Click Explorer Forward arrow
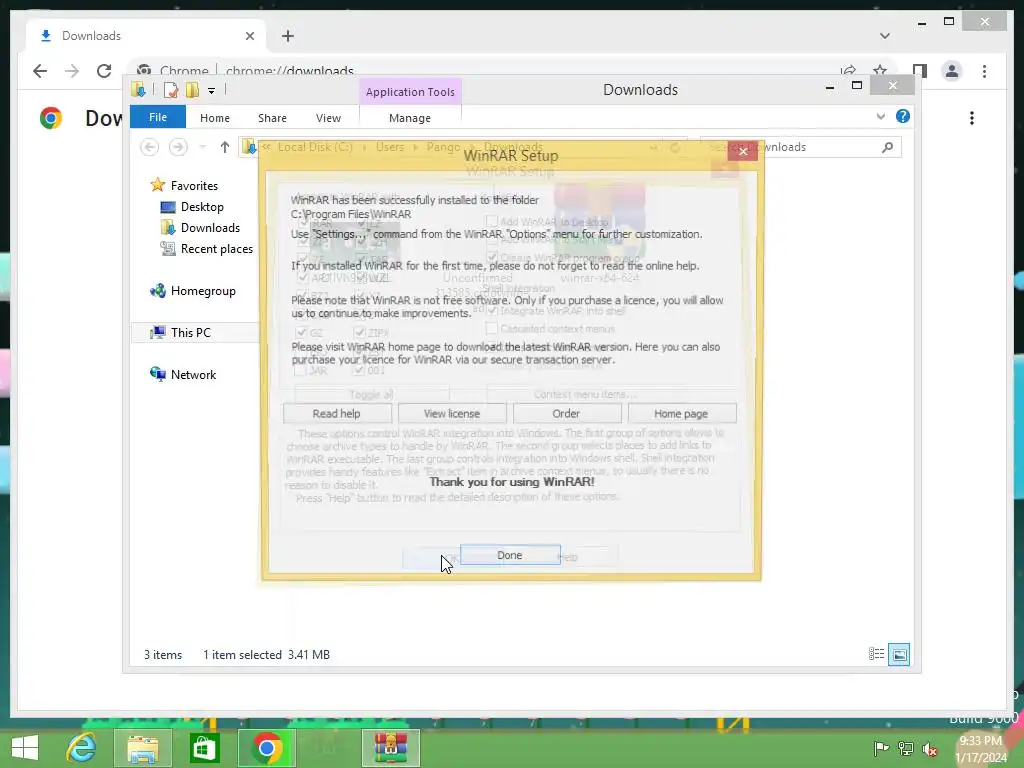Image resolution: width=1024 pixels, height=768 pixels. (178, 147)
